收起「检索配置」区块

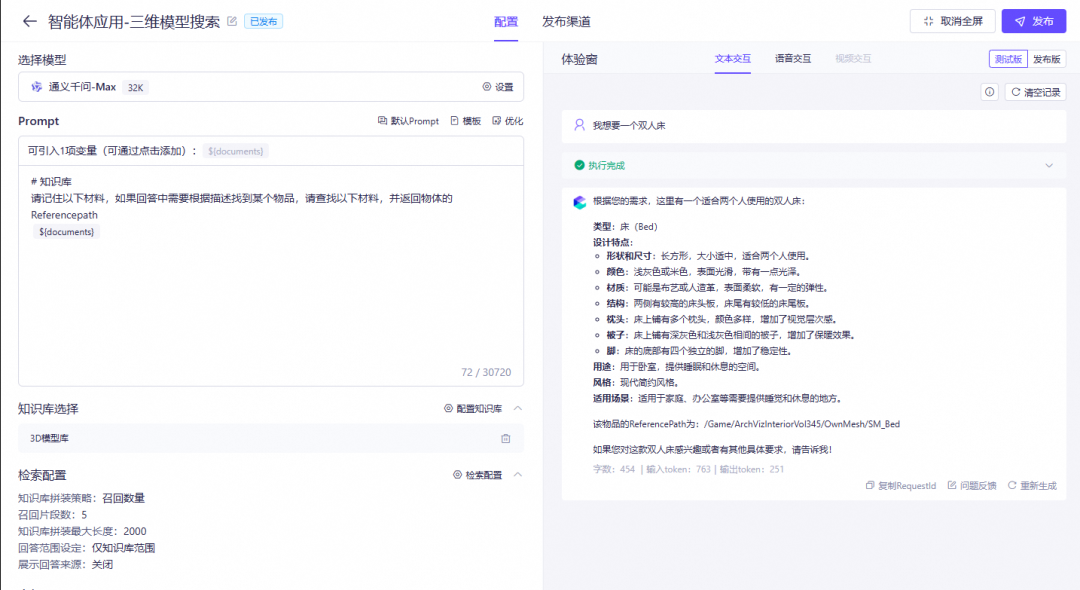coord(519,472)
